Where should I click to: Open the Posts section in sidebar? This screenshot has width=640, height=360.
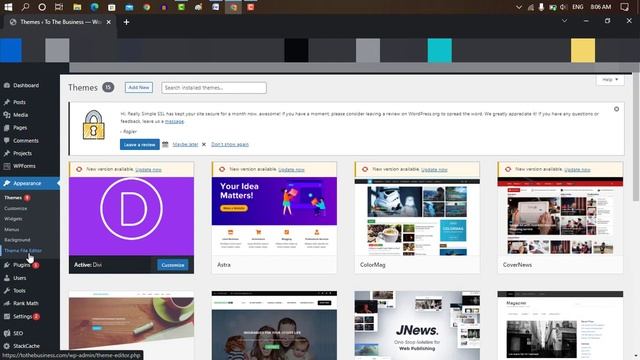tap(19, 102)
